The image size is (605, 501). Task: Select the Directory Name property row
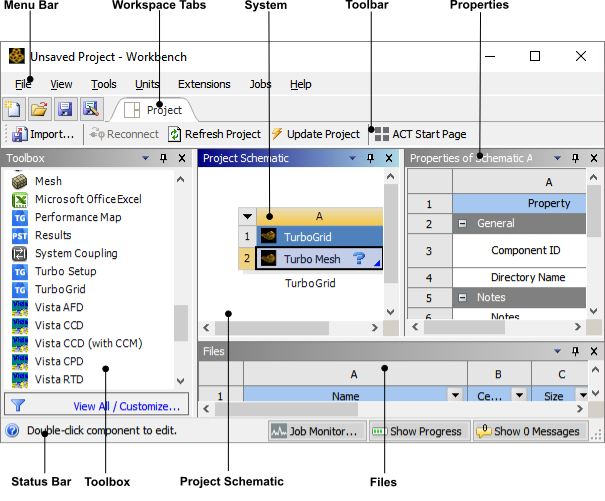pos(519,278)
